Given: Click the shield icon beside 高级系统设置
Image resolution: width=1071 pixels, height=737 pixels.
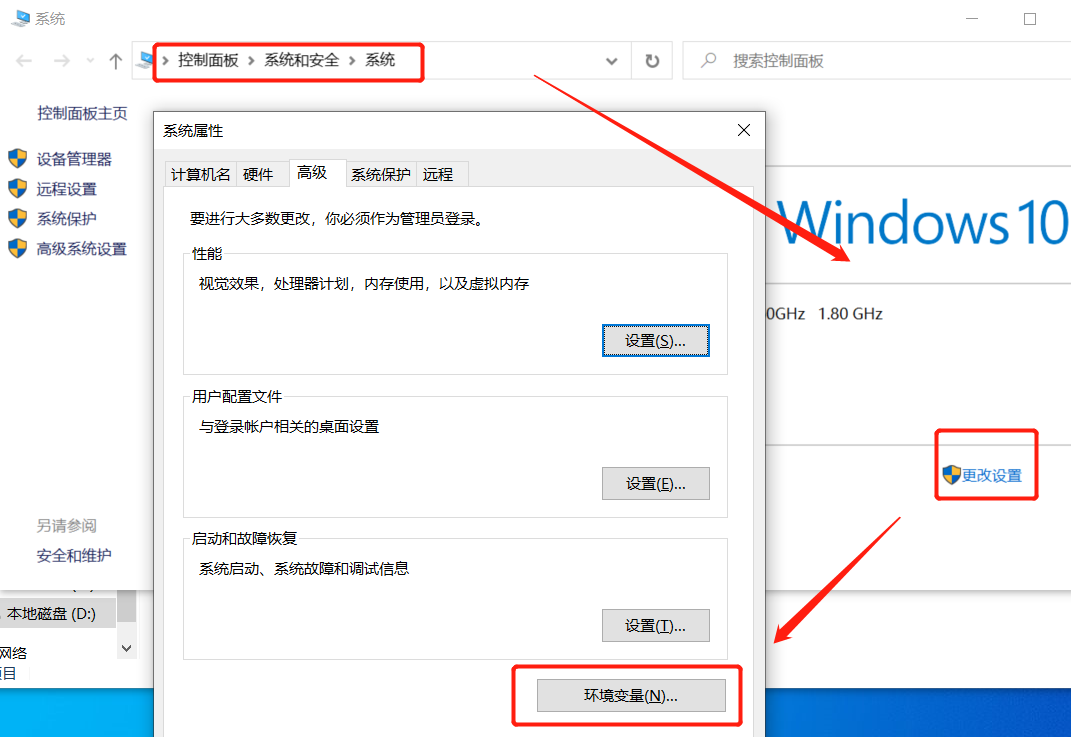Looking at the screenshot, I should coord(17,248).
